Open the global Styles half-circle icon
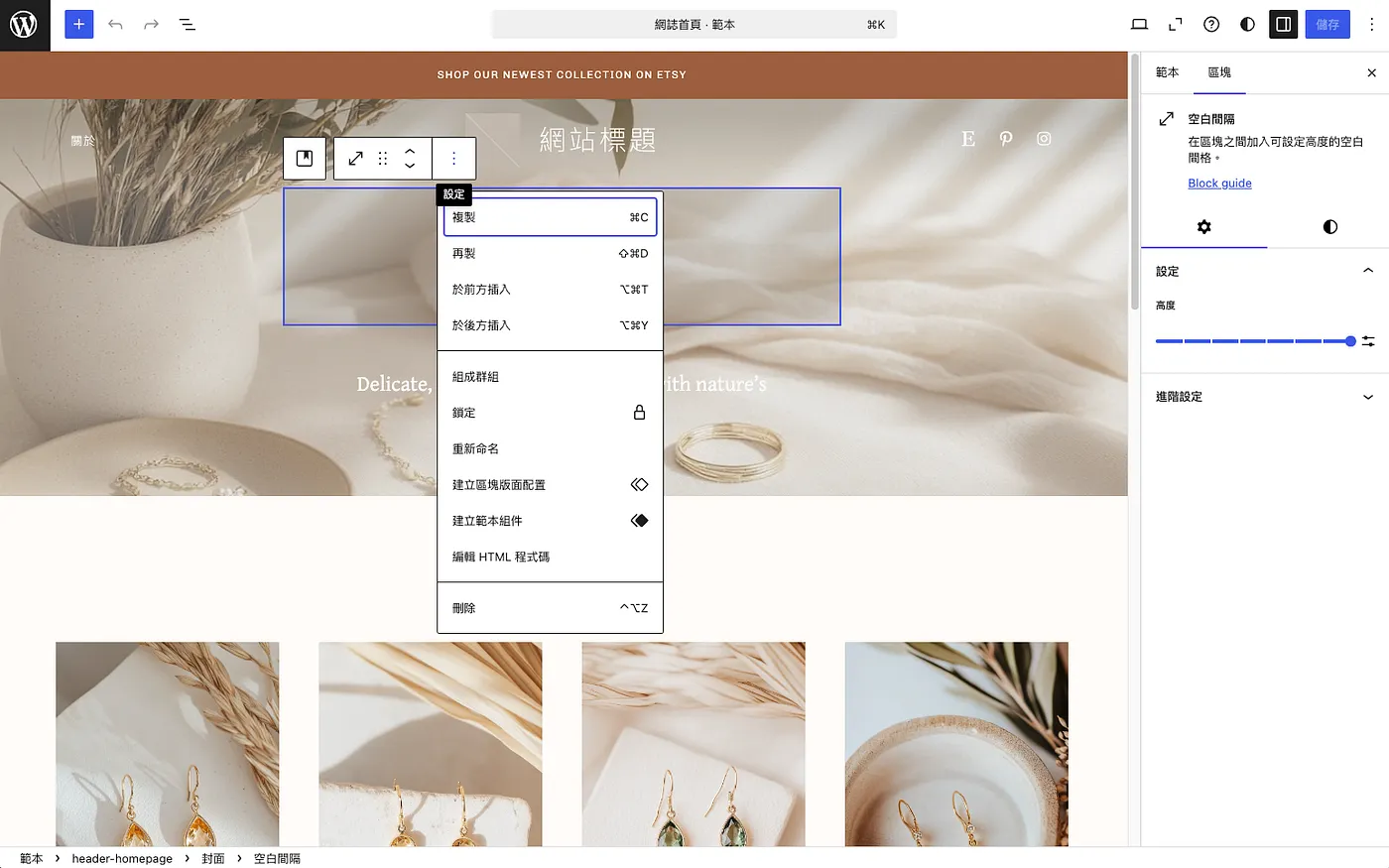1389x868 pixels. [x=1247, y=25]
